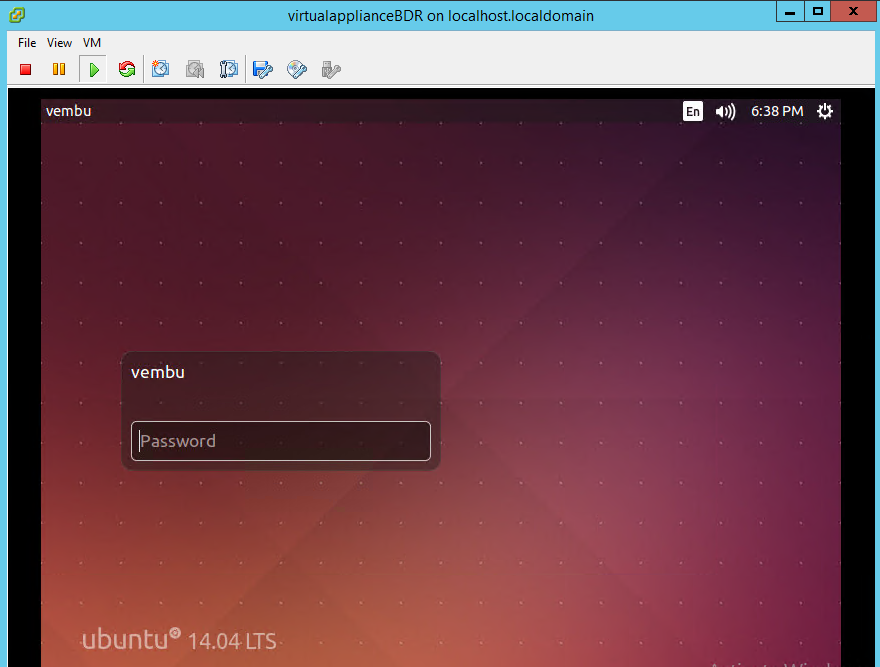The height and width of the screenshot is (667, 880).
Task: Reset the virtual machine with the restart icon
Action: (x=127, y=69)
